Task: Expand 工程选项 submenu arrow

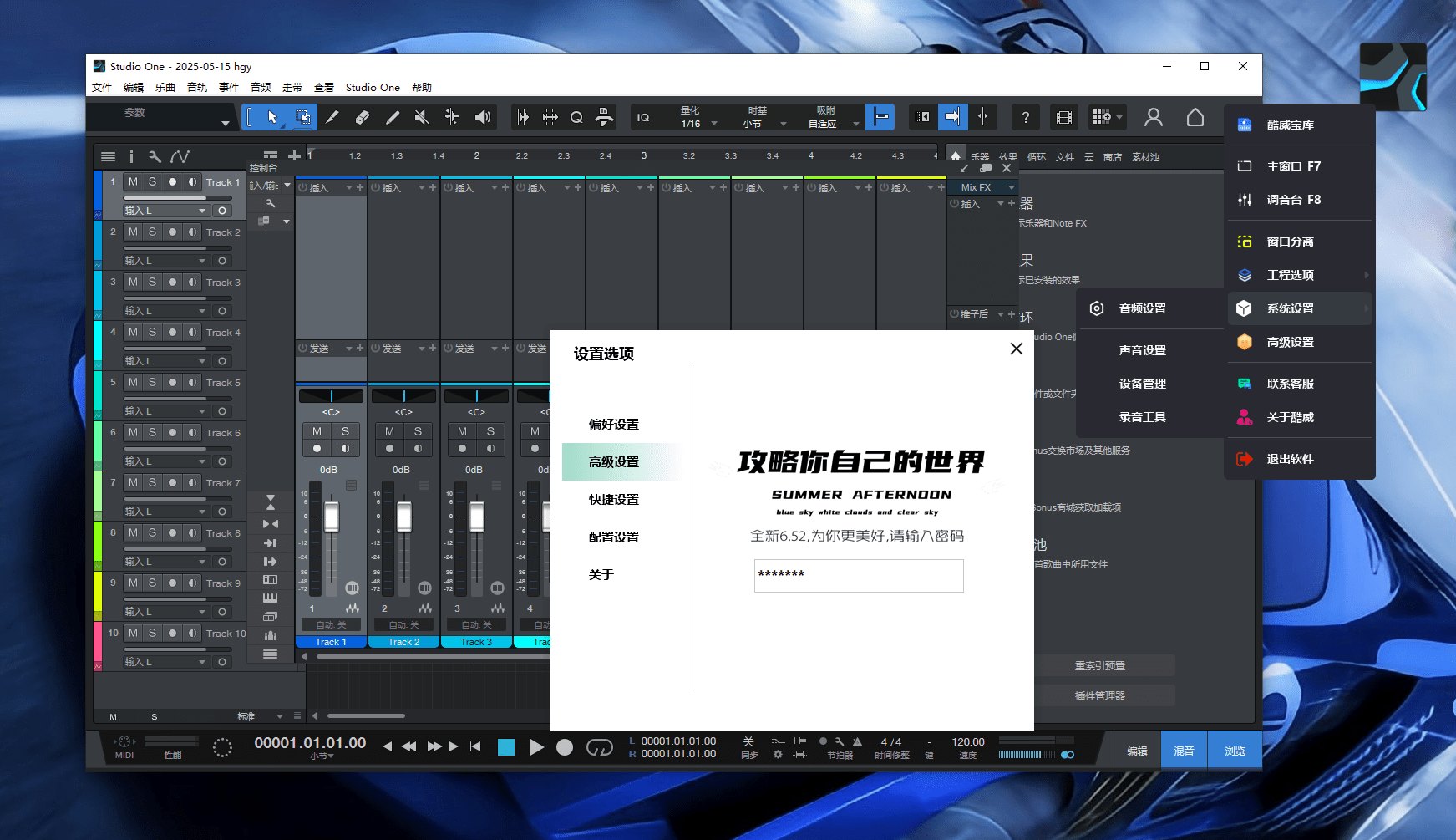Action: (x=1367, y=275)
